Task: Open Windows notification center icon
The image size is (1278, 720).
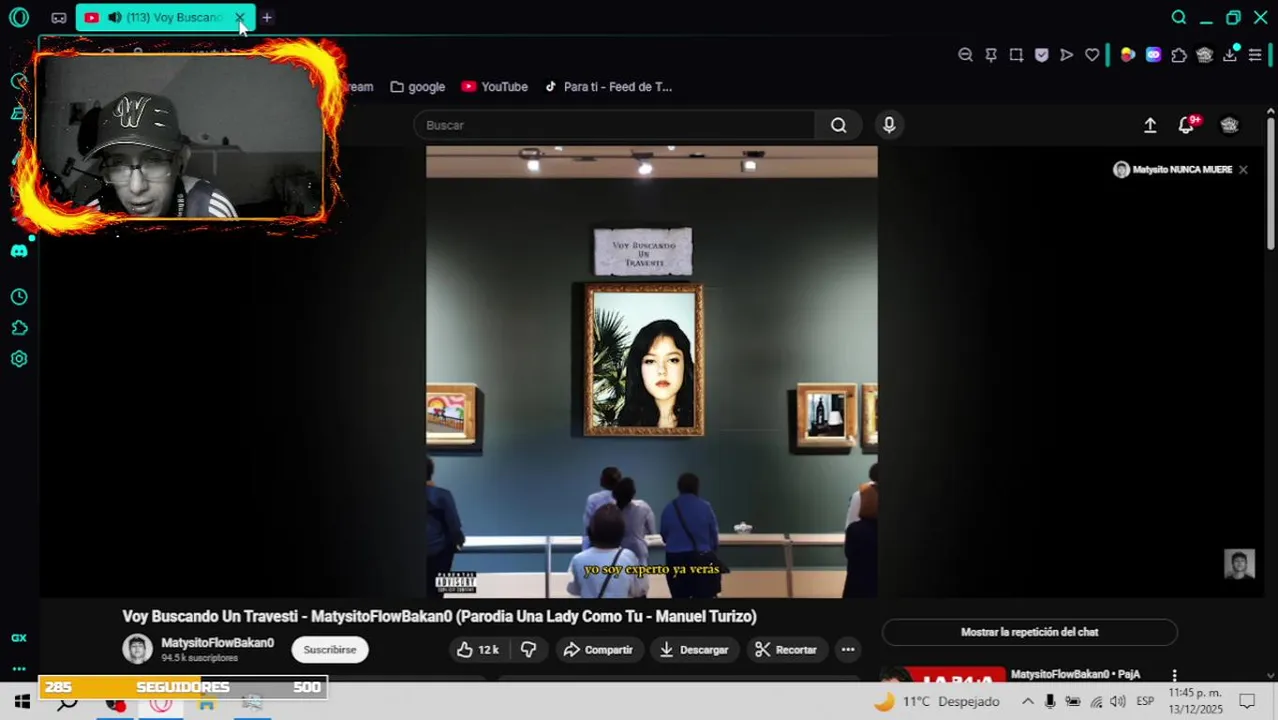Action: pos(1247,702)
